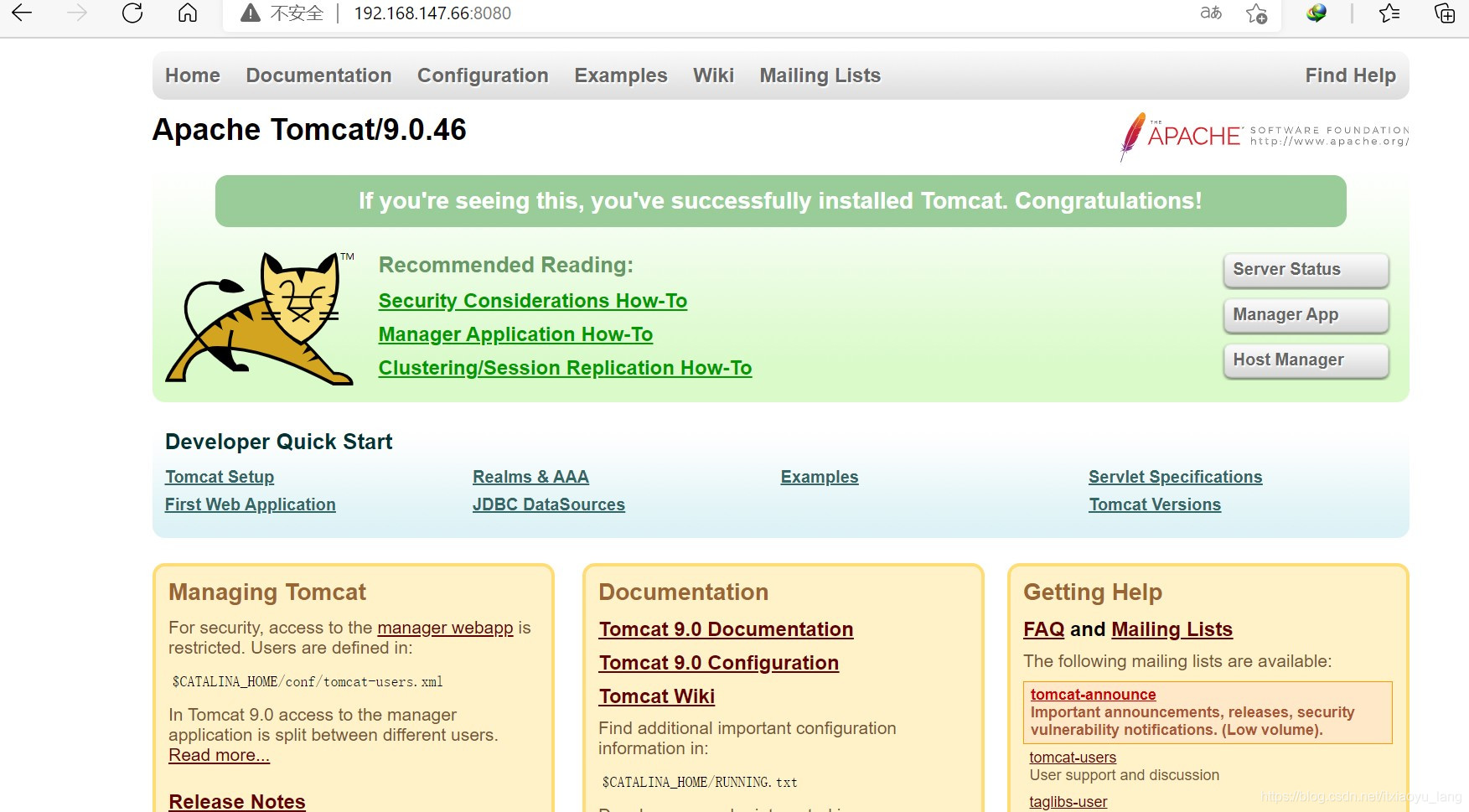Open Manager Application How-To link
Viewport: 1469px width, 812px height.
pyautogui.click(x=515, y=334)
